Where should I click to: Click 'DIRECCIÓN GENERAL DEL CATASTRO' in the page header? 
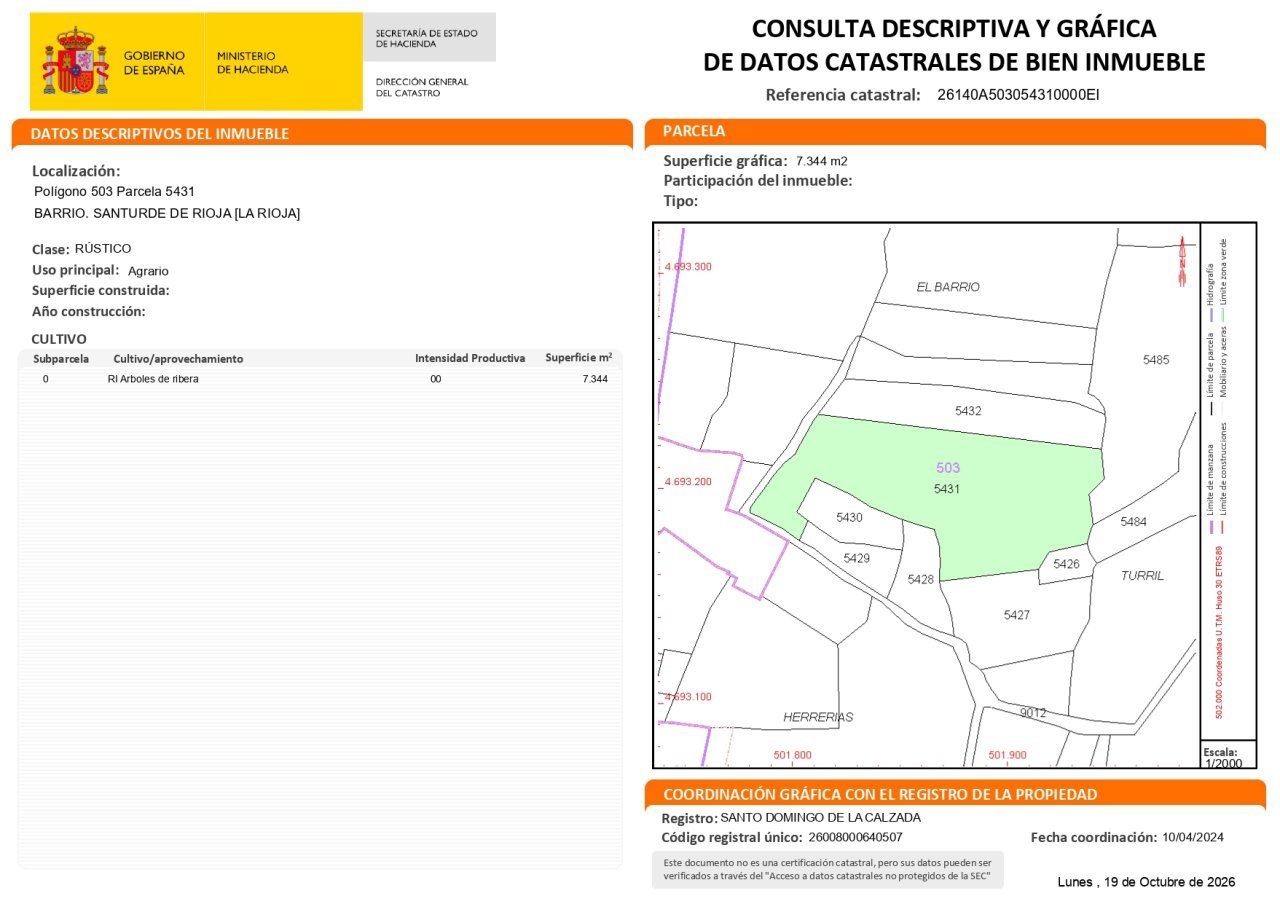pos(422,87)
